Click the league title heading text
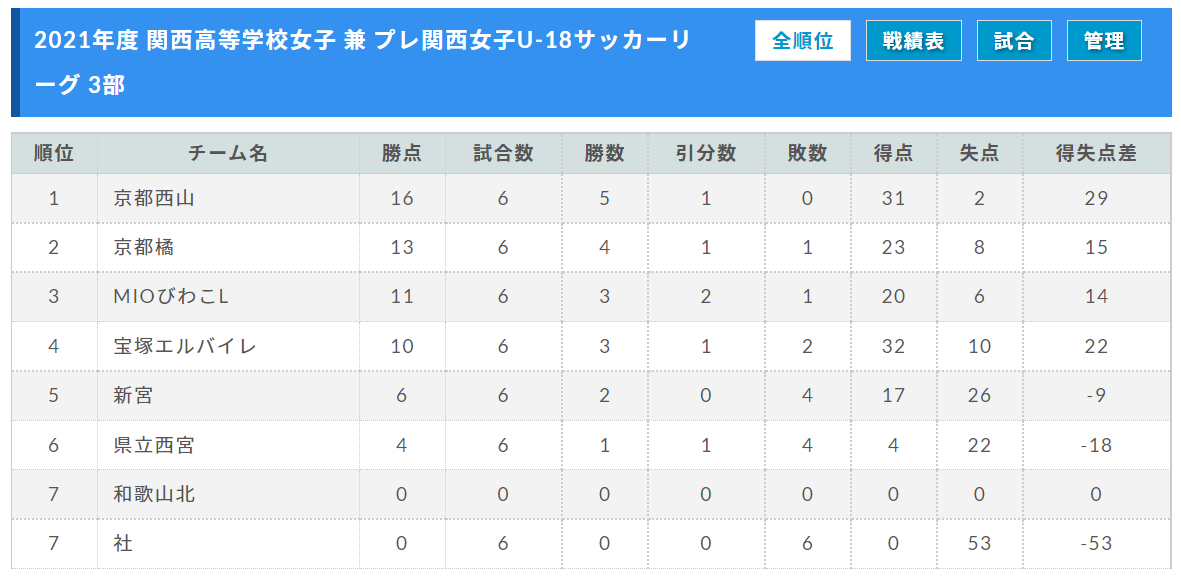 [x=362, y=63]
